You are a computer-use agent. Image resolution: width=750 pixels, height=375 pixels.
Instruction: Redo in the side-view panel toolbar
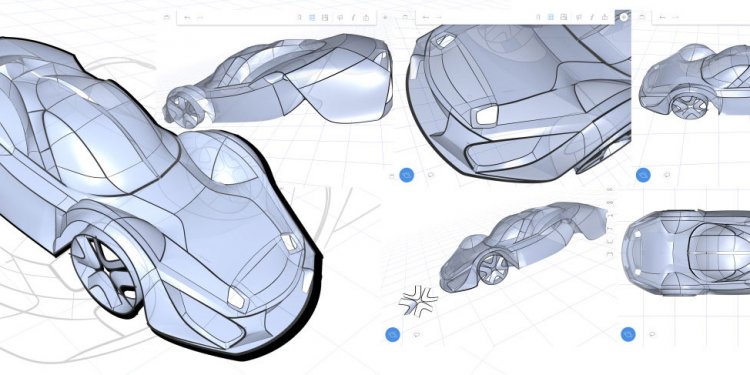click(x=675, y=17)
